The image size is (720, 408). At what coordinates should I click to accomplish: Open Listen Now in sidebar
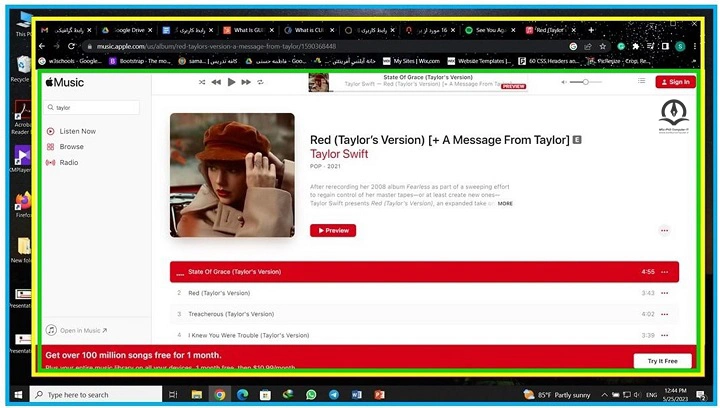point(71,131)
